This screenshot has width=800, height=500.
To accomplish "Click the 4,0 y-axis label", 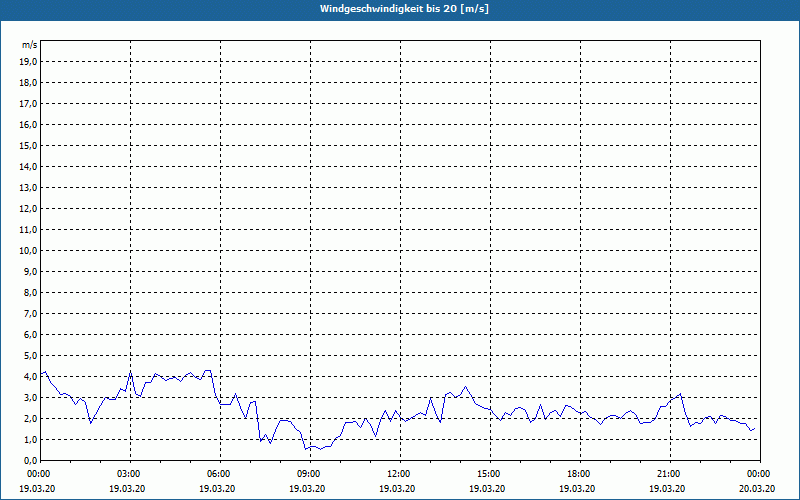I will coord(30,377).
